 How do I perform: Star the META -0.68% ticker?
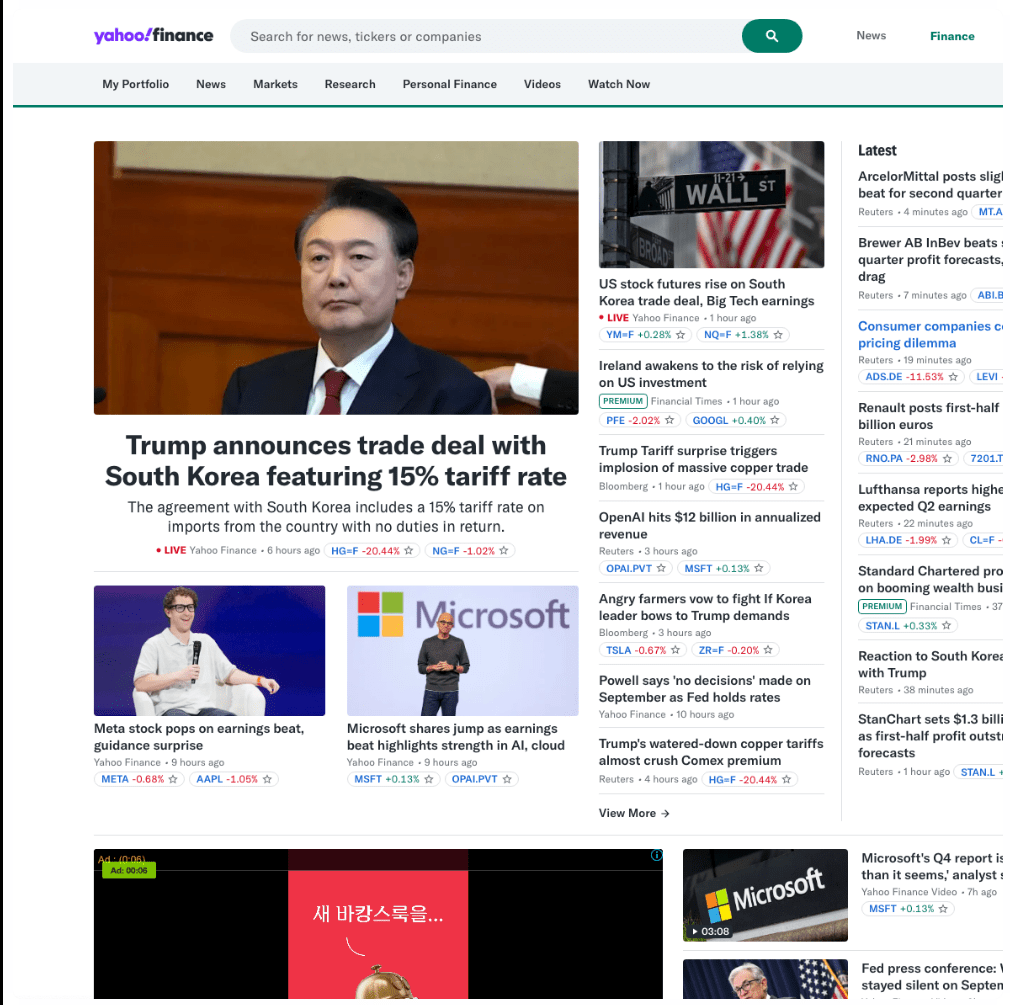tap(173, 779)
